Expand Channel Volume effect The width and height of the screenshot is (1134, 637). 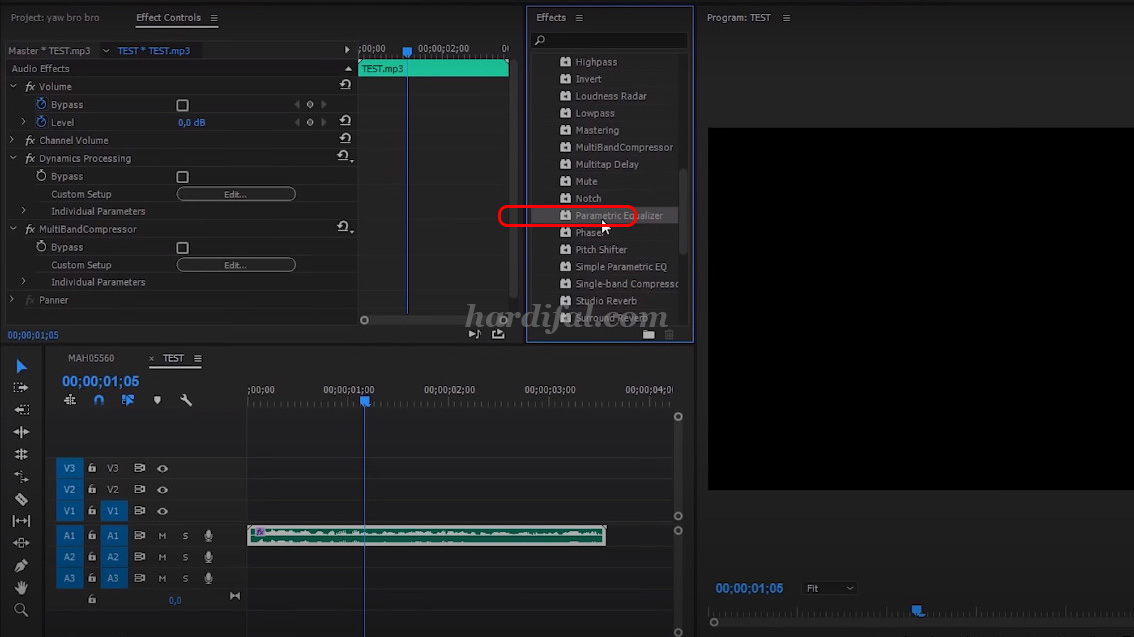(x=12, y=140)
